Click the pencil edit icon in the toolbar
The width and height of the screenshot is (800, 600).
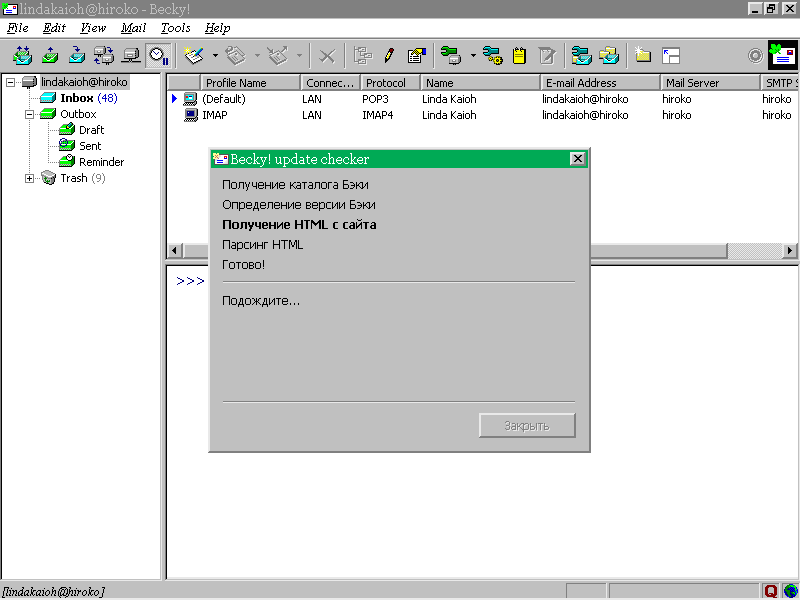click(x=389, y=55)
